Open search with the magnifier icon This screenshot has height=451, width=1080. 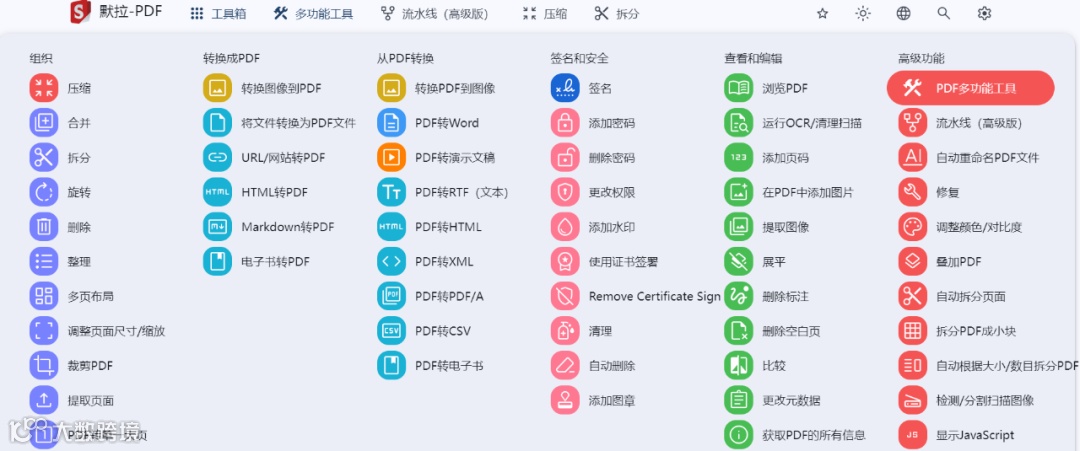click(x=944, y=13)
